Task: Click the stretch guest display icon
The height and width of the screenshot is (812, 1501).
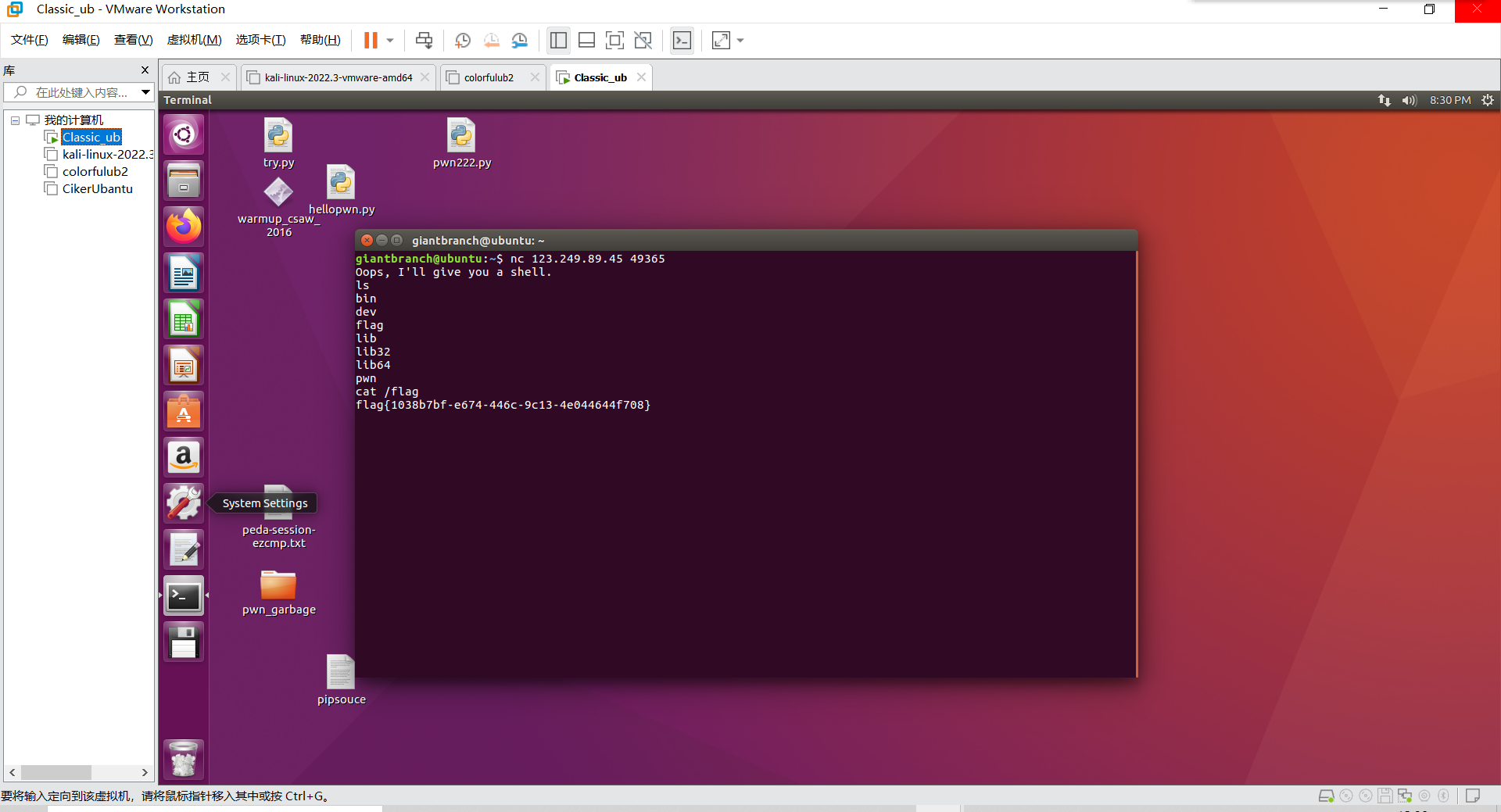Action: click(x=721, y=40)
